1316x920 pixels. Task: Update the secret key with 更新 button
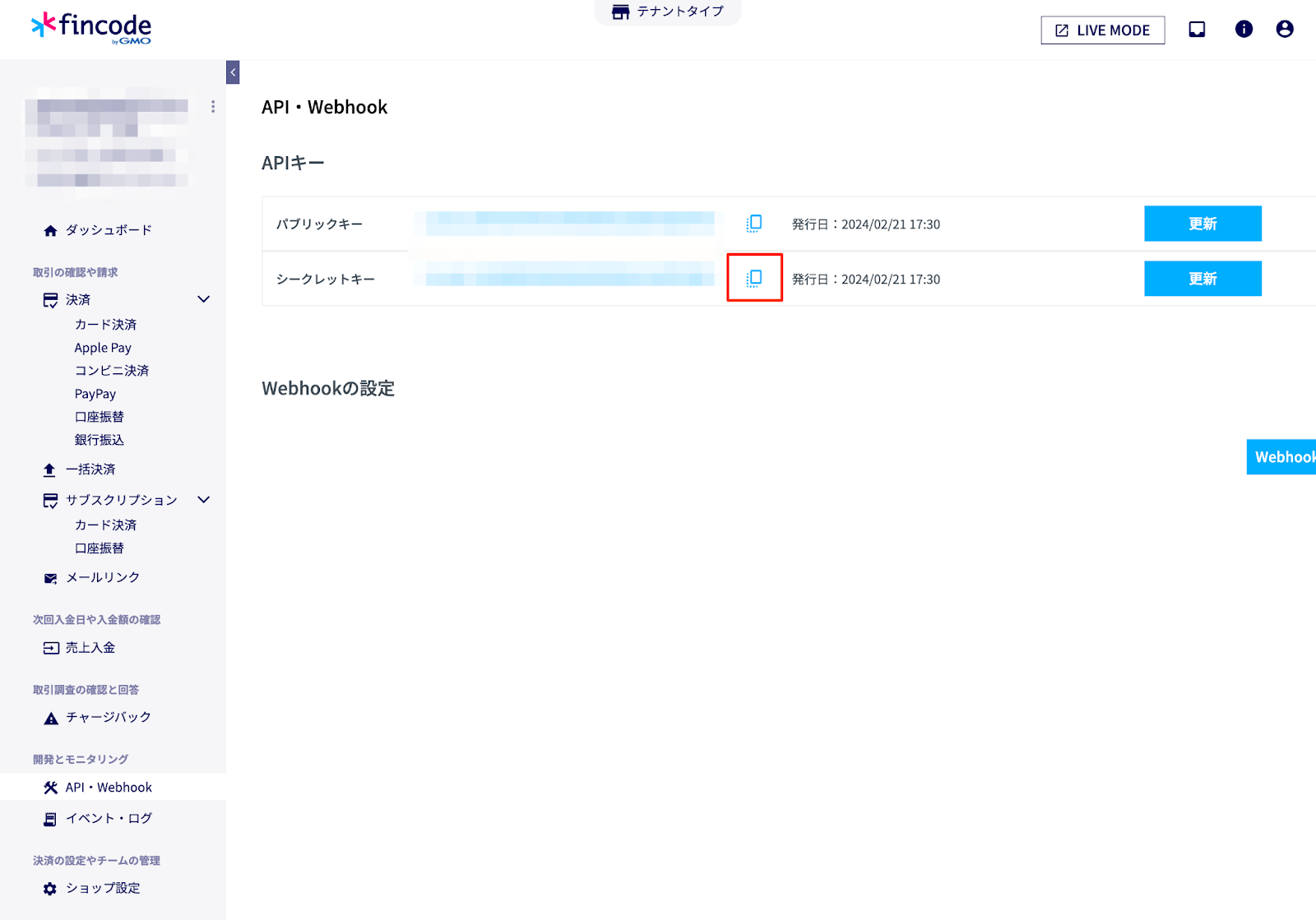point(1202,279)
